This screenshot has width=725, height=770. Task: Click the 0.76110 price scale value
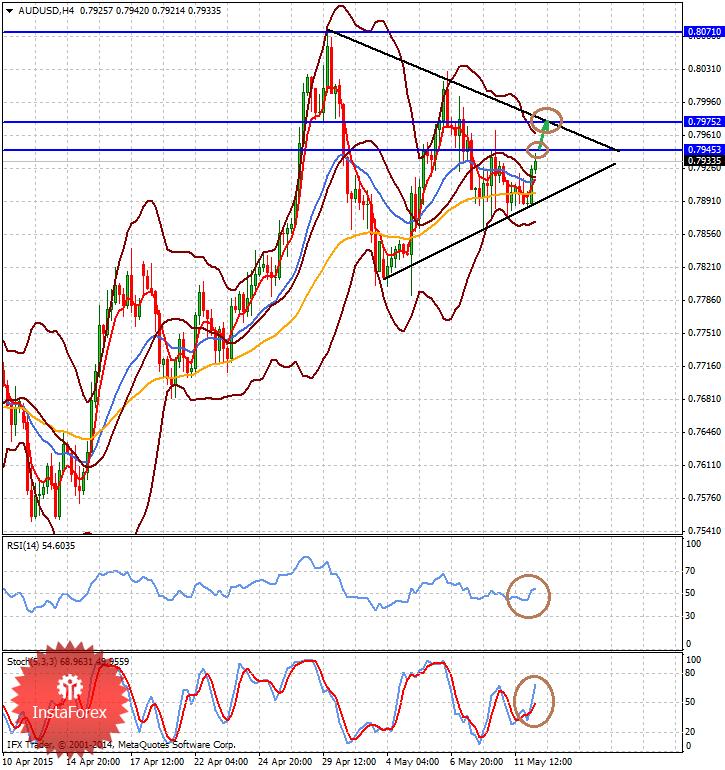tap(704, 465)
